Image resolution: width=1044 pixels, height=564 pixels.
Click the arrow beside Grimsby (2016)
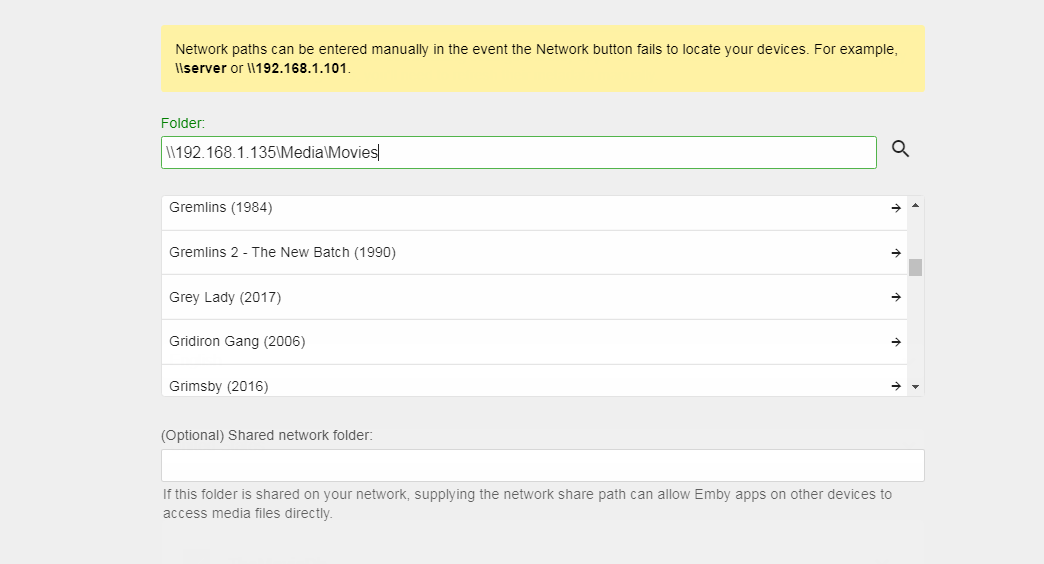pyautogui.click(x=896, y=385)
